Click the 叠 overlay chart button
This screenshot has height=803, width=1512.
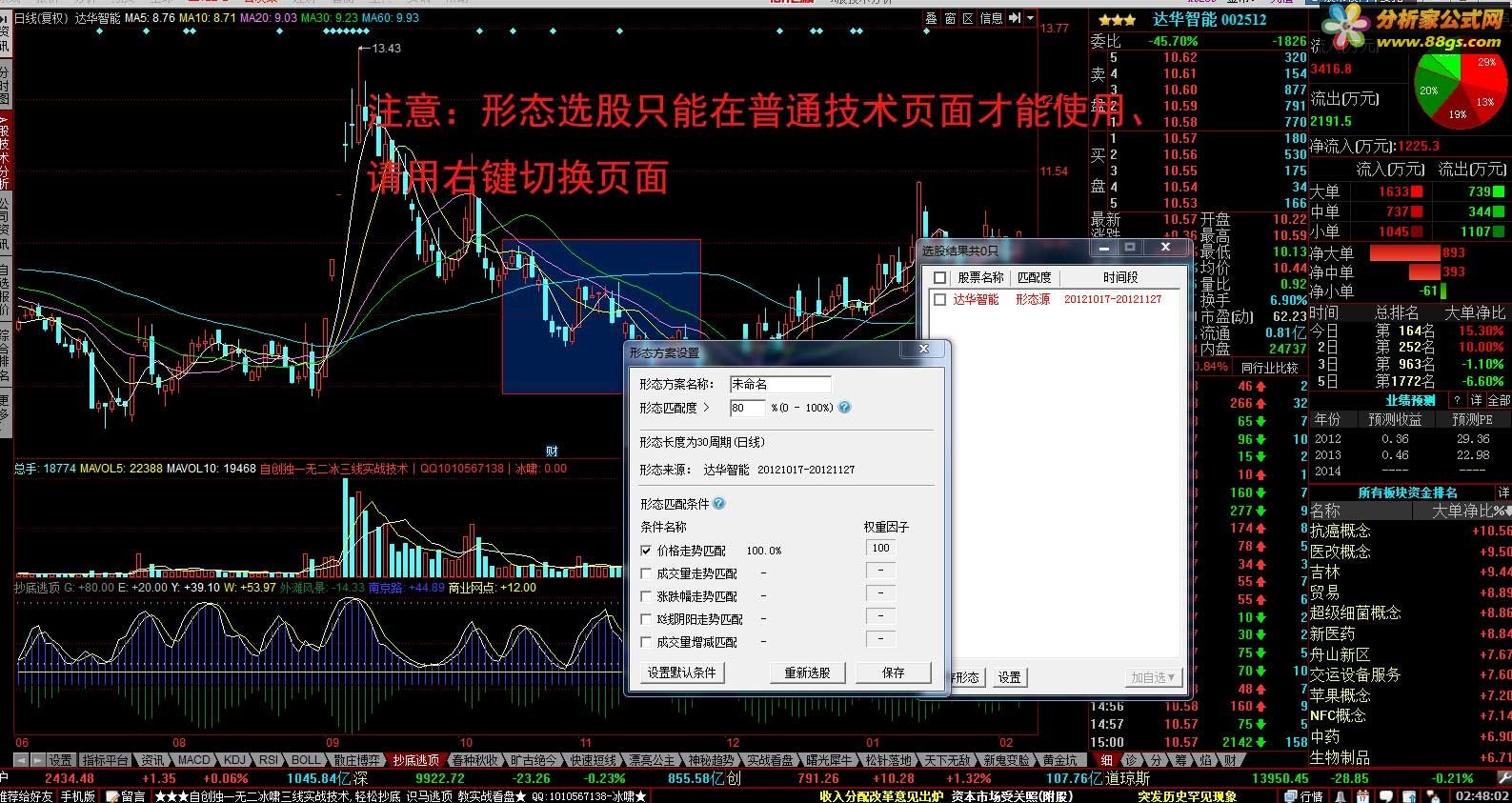click(931, 18)
